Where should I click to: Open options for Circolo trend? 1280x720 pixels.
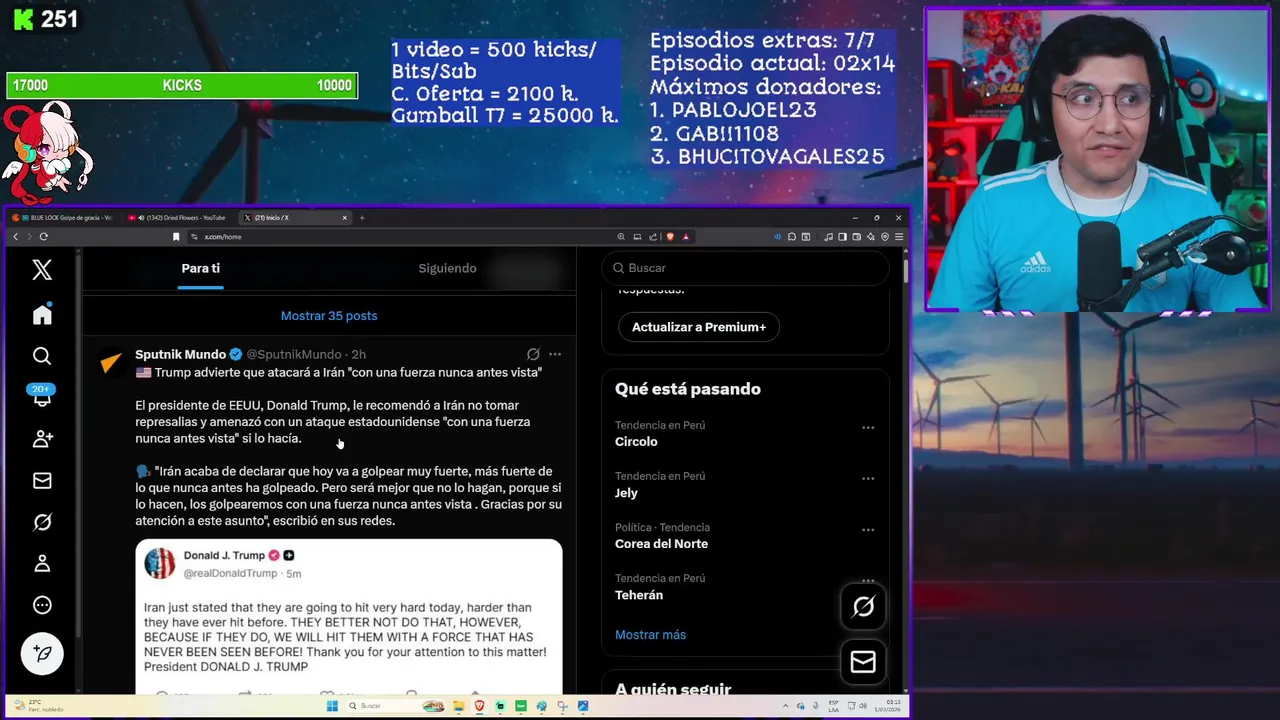(x=868, y=428)
